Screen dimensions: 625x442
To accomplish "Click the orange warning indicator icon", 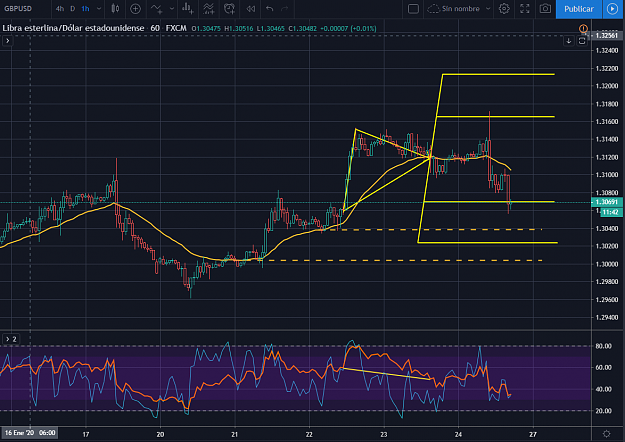I will click(583, 29).
